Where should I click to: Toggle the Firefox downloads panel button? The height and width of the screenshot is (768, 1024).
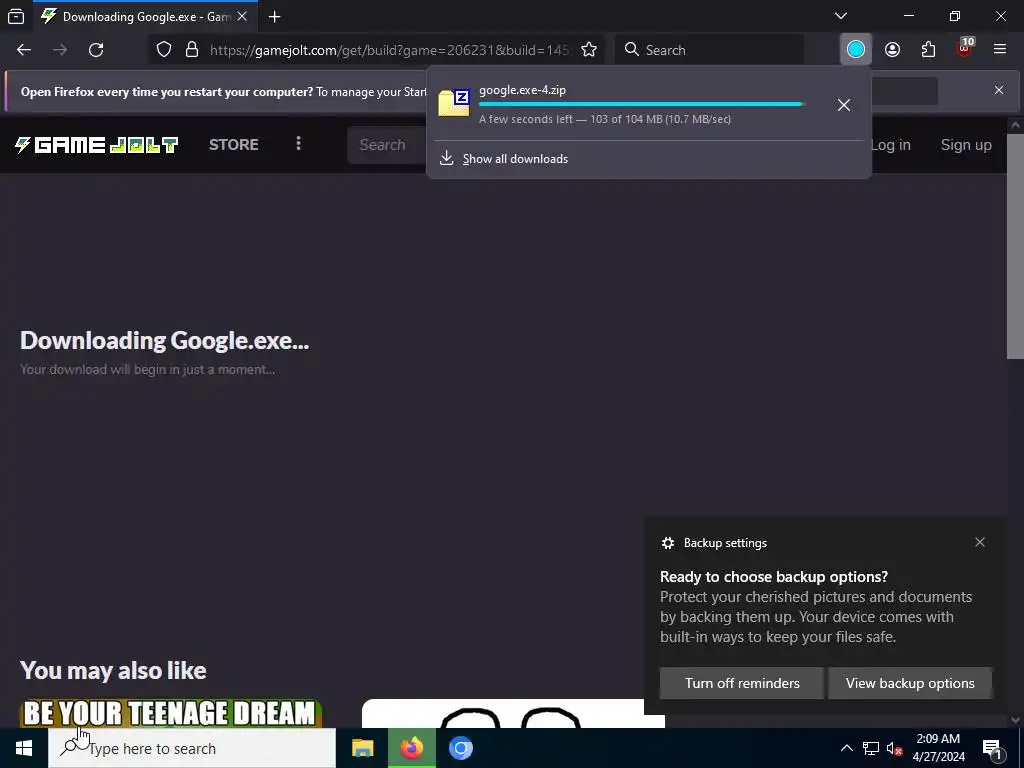click(x=856, y=50)
